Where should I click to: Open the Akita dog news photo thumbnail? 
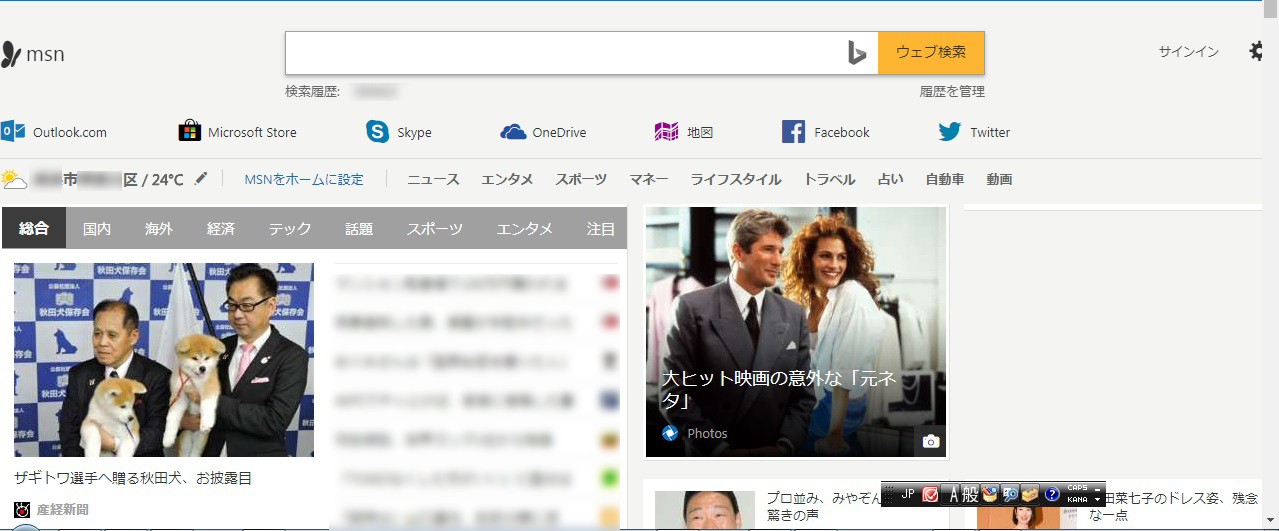coord(164,360)
